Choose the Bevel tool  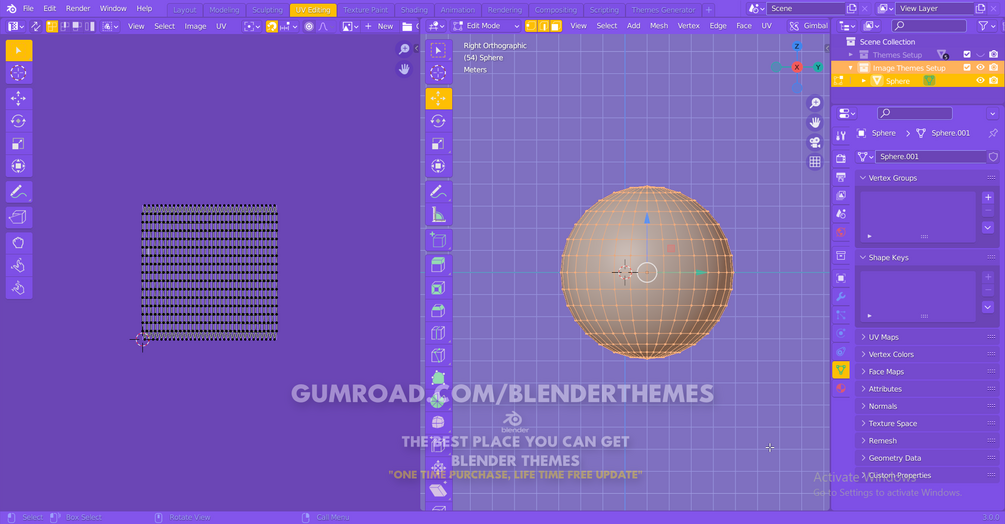(x=438, y=310)
